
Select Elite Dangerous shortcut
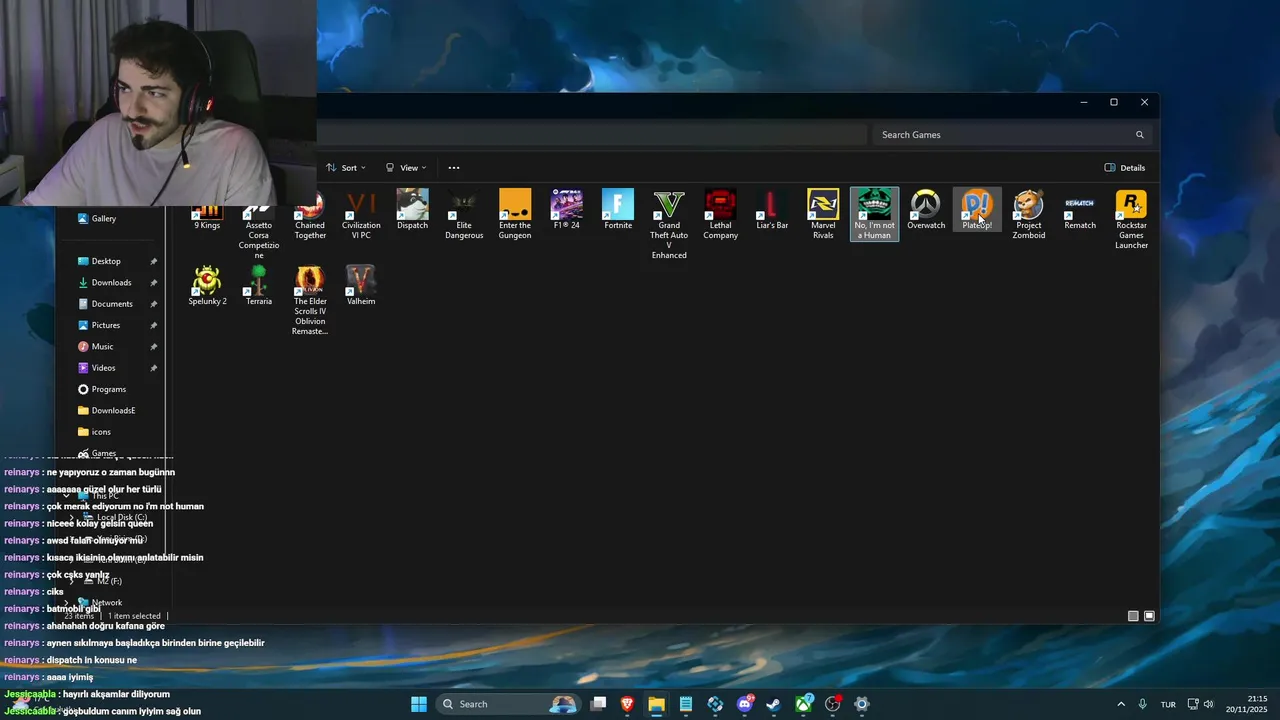point(464,215)
